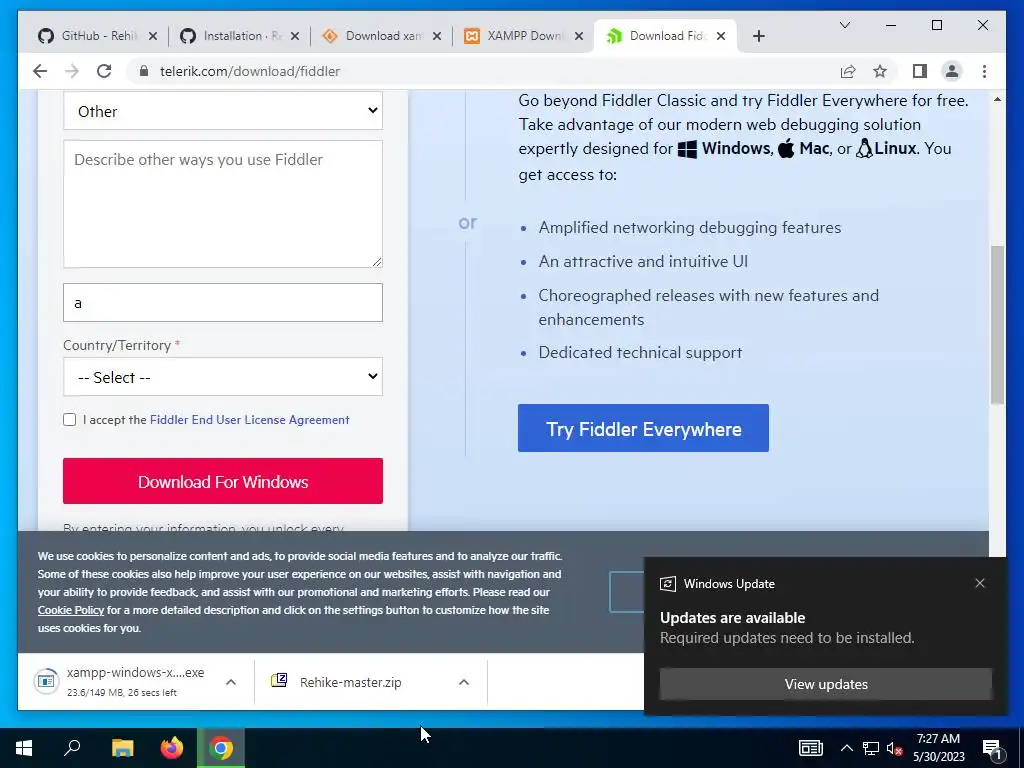Click the muted volume tray icon
The image size is (1024, 768).
[894, 748]
